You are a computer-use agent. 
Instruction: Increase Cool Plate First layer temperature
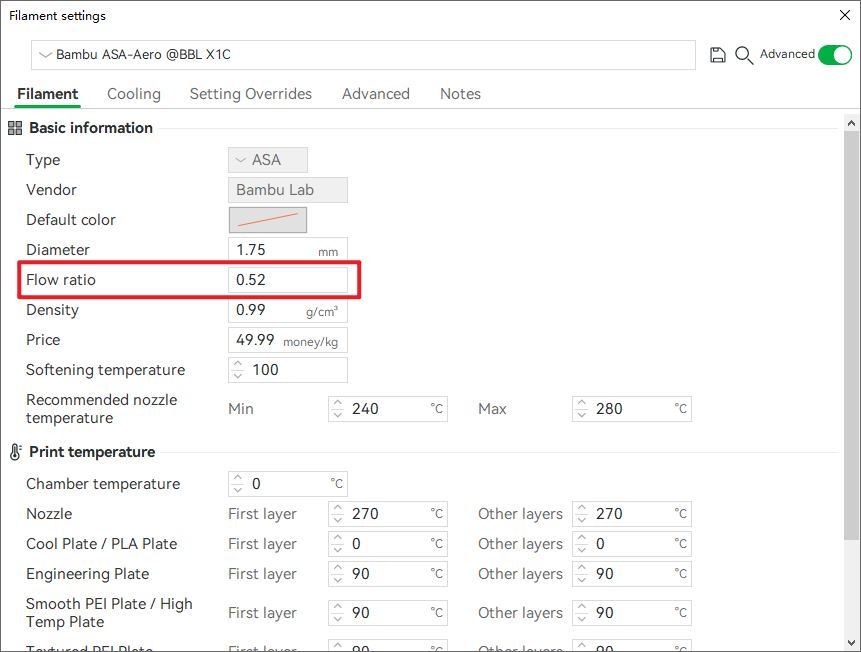pyautogui.click(x=338, y=538)
